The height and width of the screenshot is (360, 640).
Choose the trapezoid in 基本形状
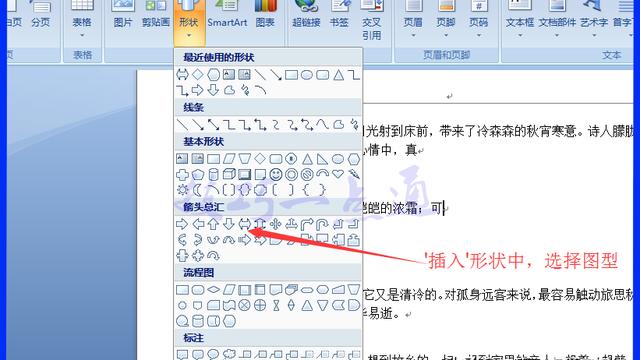pyautogui.click(x=244, y=159)
